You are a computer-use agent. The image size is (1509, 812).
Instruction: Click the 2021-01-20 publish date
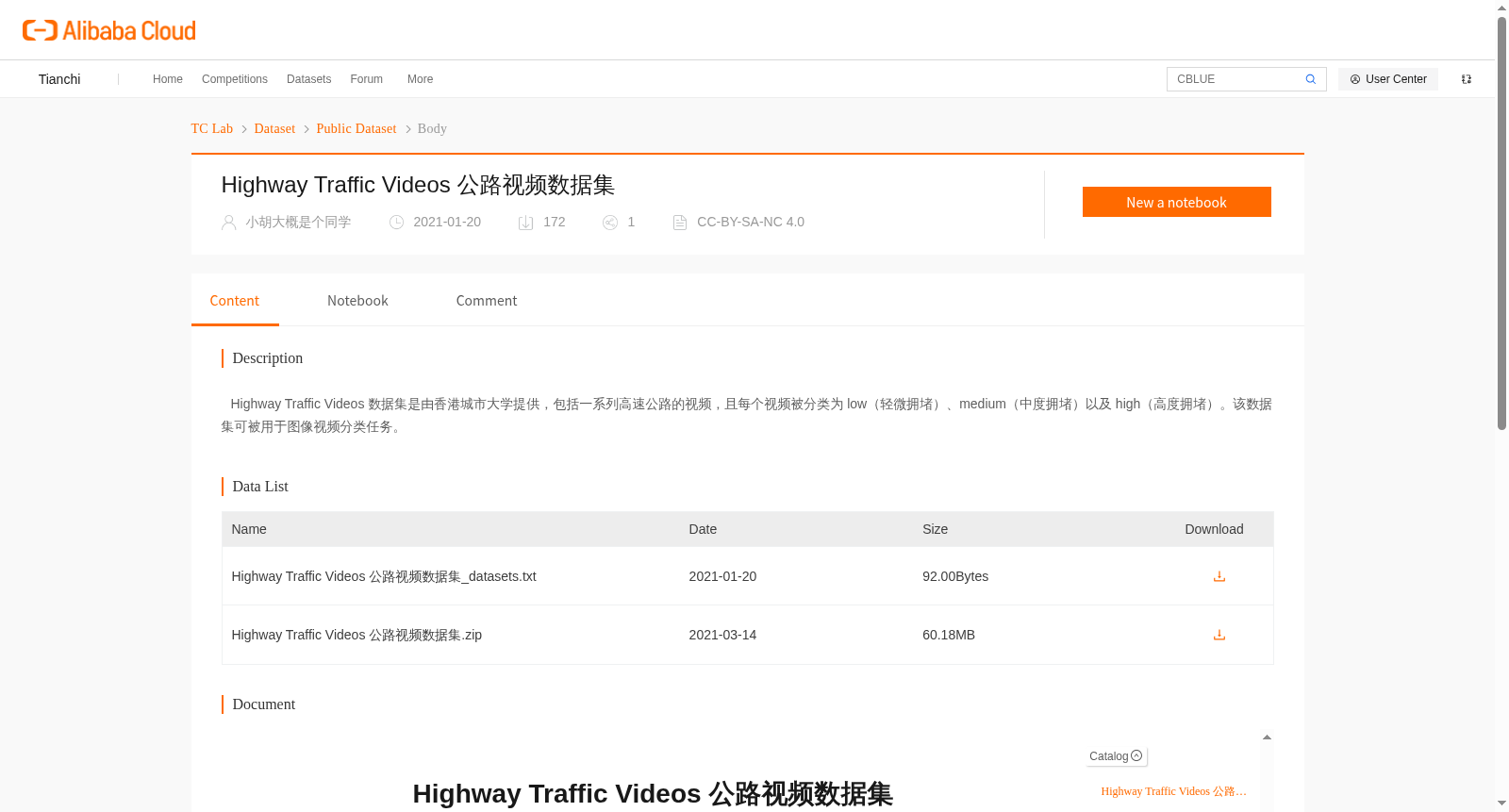(447, 223)
